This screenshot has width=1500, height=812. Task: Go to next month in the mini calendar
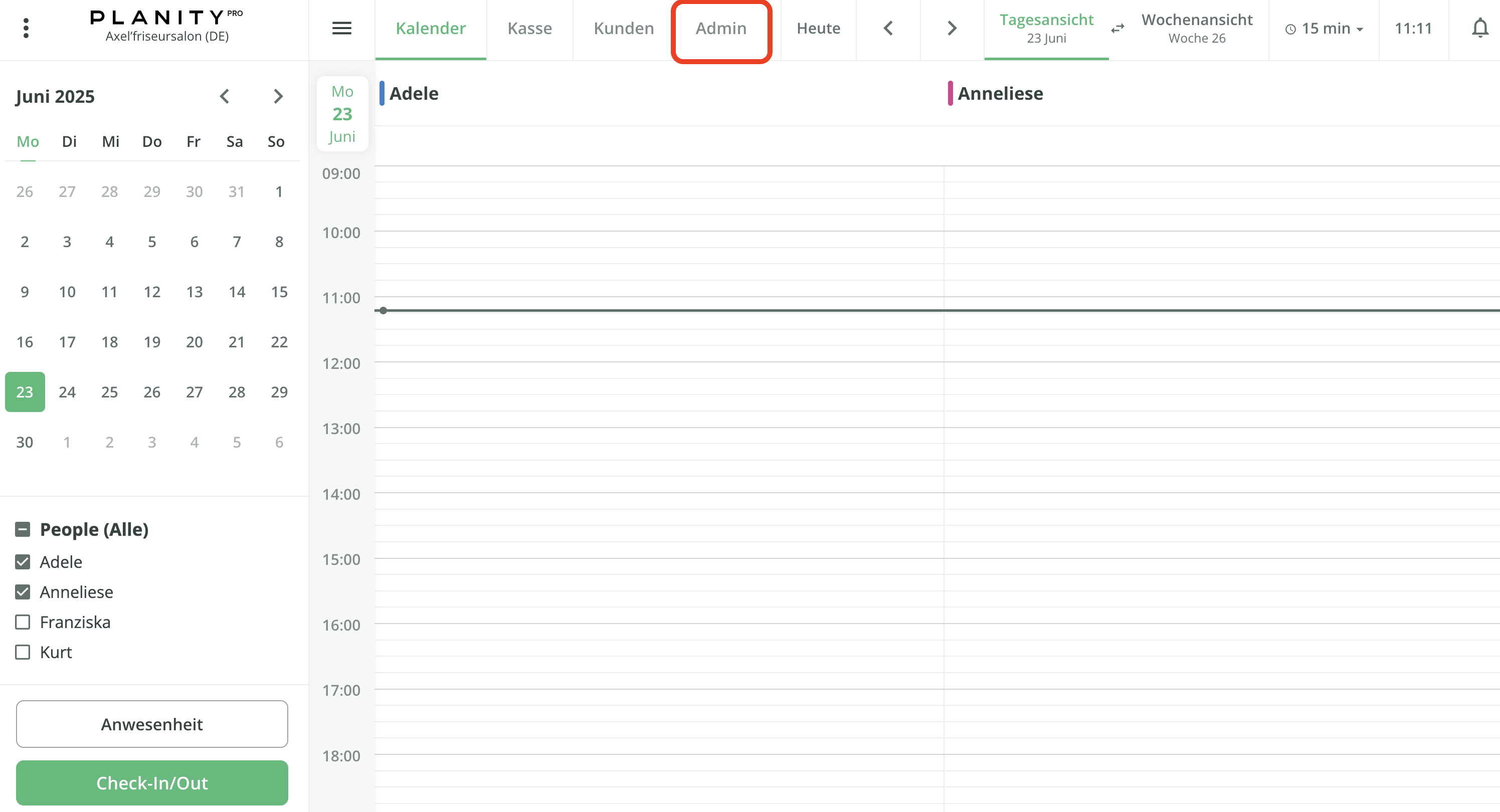pos(278,96)
